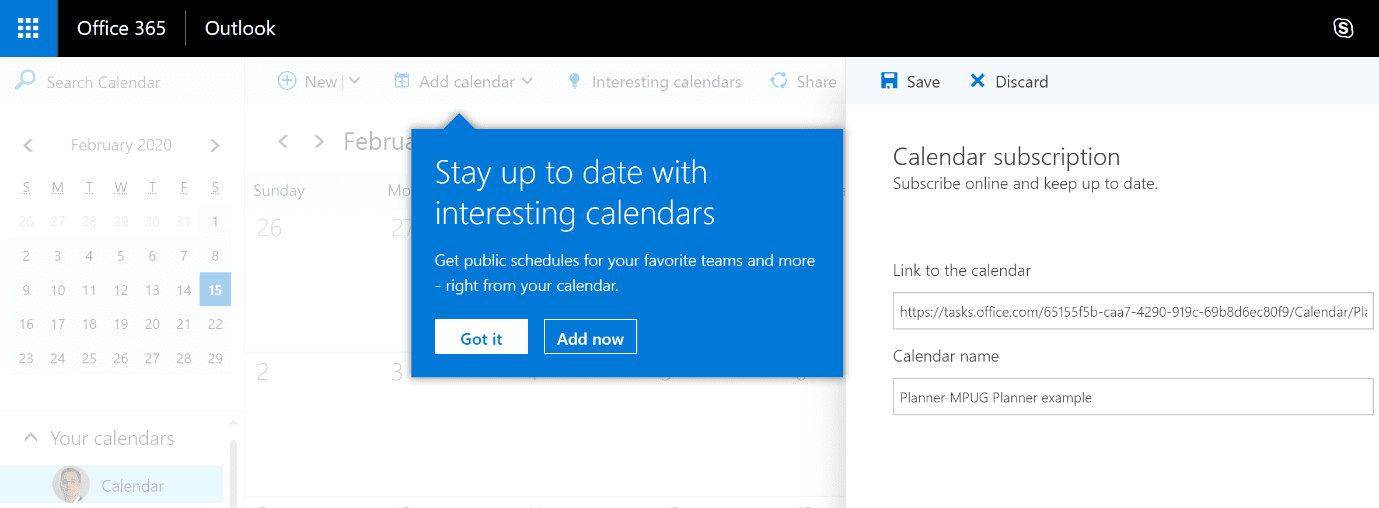The image size is (1379, 508).
Task: Select February 15 in mini calendar
Action: pos(215,290)
